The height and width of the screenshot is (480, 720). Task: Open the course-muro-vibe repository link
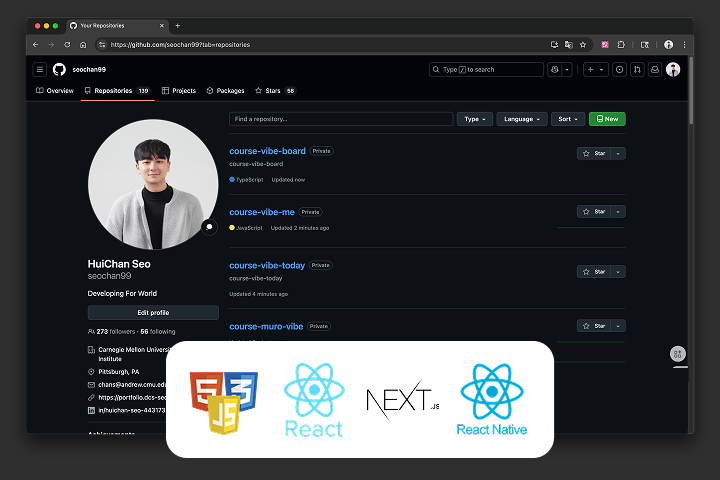[266, 326]
